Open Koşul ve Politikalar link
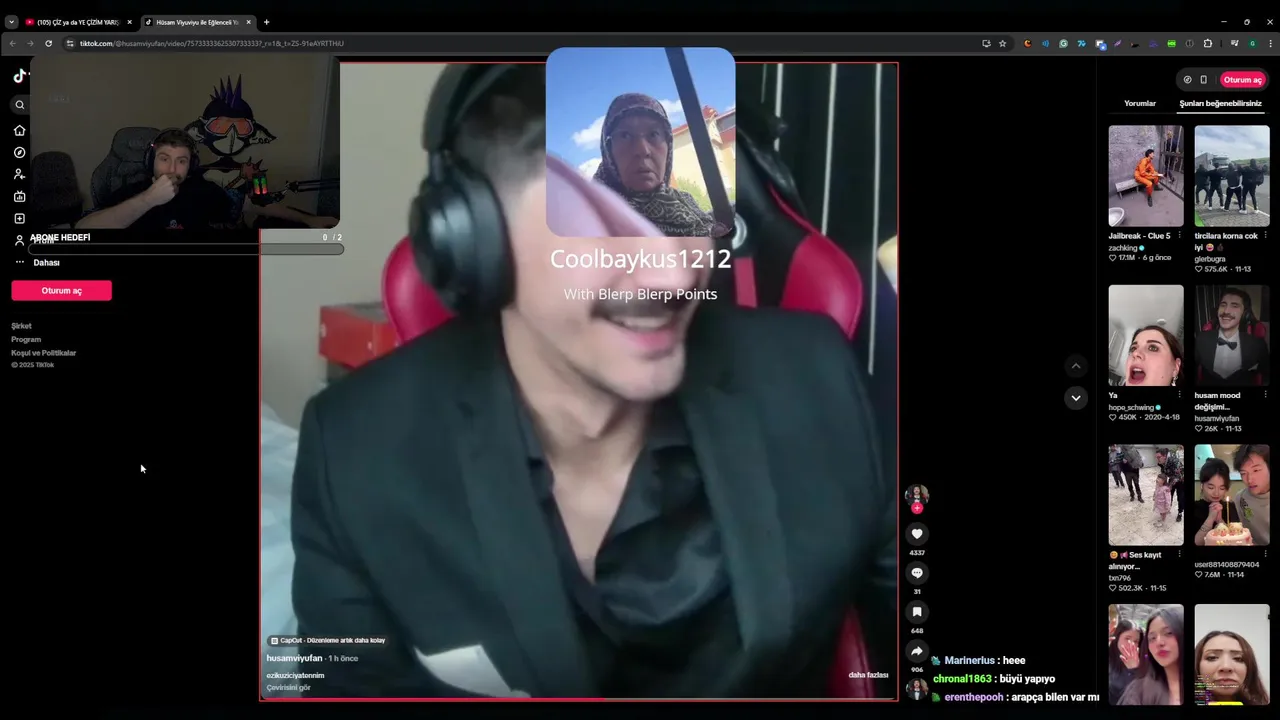 [44, 352]
